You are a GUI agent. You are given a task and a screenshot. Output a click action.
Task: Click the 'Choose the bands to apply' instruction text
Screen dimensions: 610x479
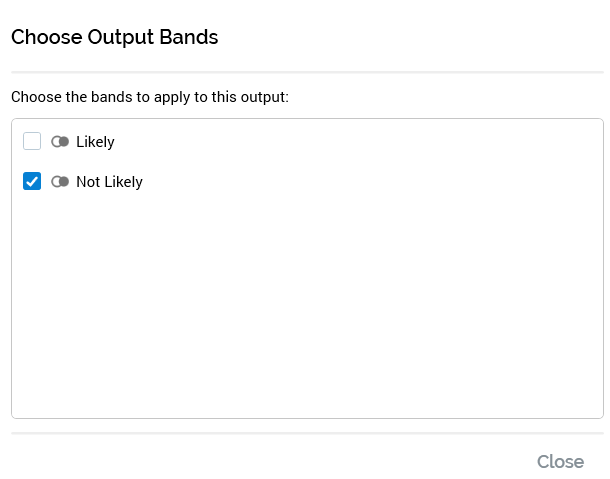pyautogui.click(x=150, y=98)
